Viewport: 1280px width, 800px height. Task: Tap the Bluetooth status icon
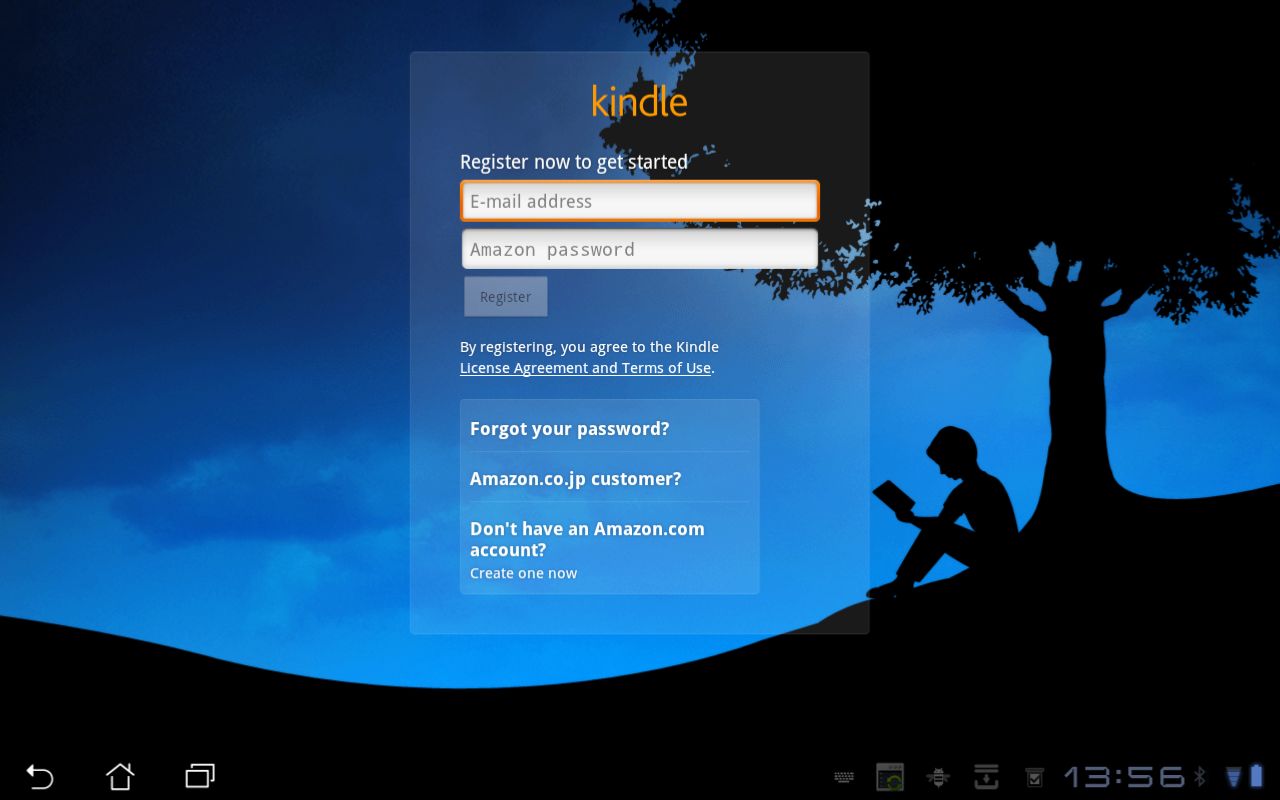1200,776
